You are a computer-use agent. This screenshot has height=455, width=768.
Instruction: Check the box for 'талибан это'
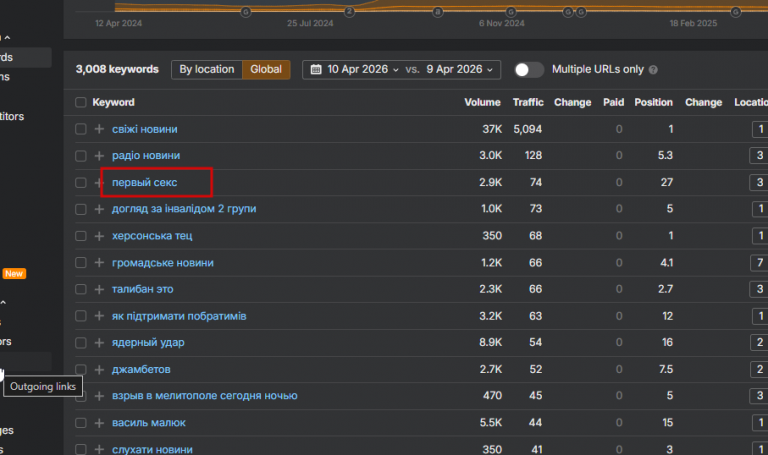click(x=81, y=289)
